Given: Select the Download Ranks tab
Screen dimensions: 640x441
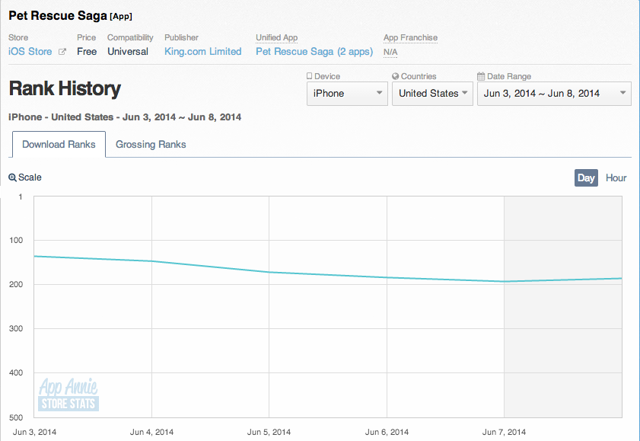Looking at the screenshot, I should tap(59, 144).
